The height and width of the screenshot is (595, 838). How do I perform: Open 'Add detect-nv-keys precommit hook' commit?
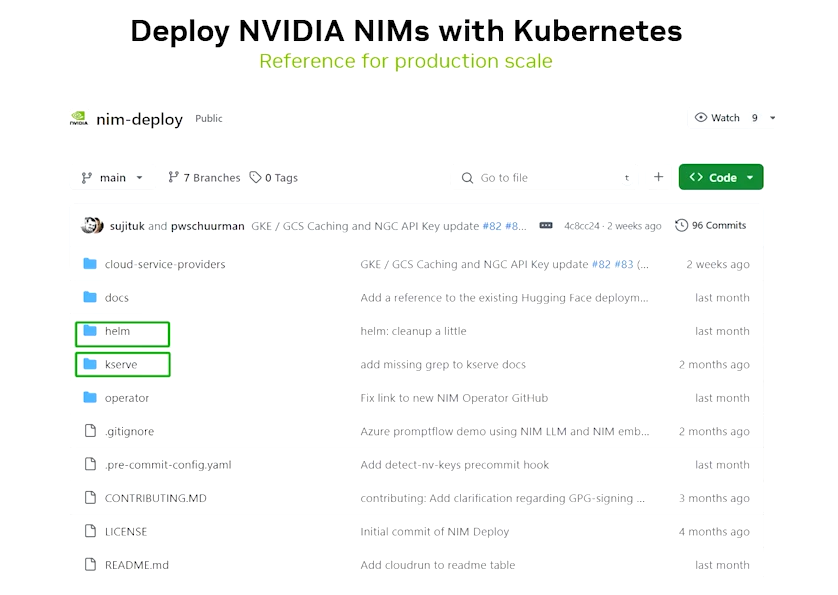pyautogui.click(x=455, y=465)
